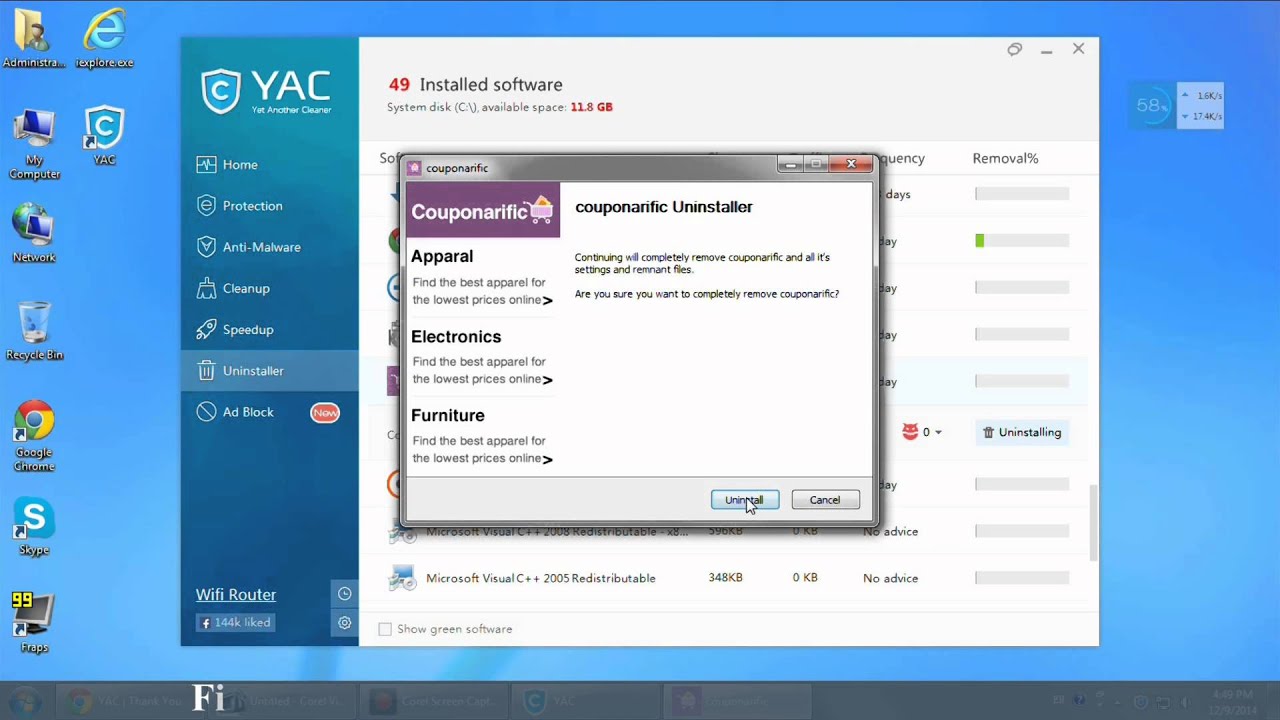1280x720 pixels.
Task: Click the Microsoft Visual C++ 2005 program icon
Action: point(402,578)
